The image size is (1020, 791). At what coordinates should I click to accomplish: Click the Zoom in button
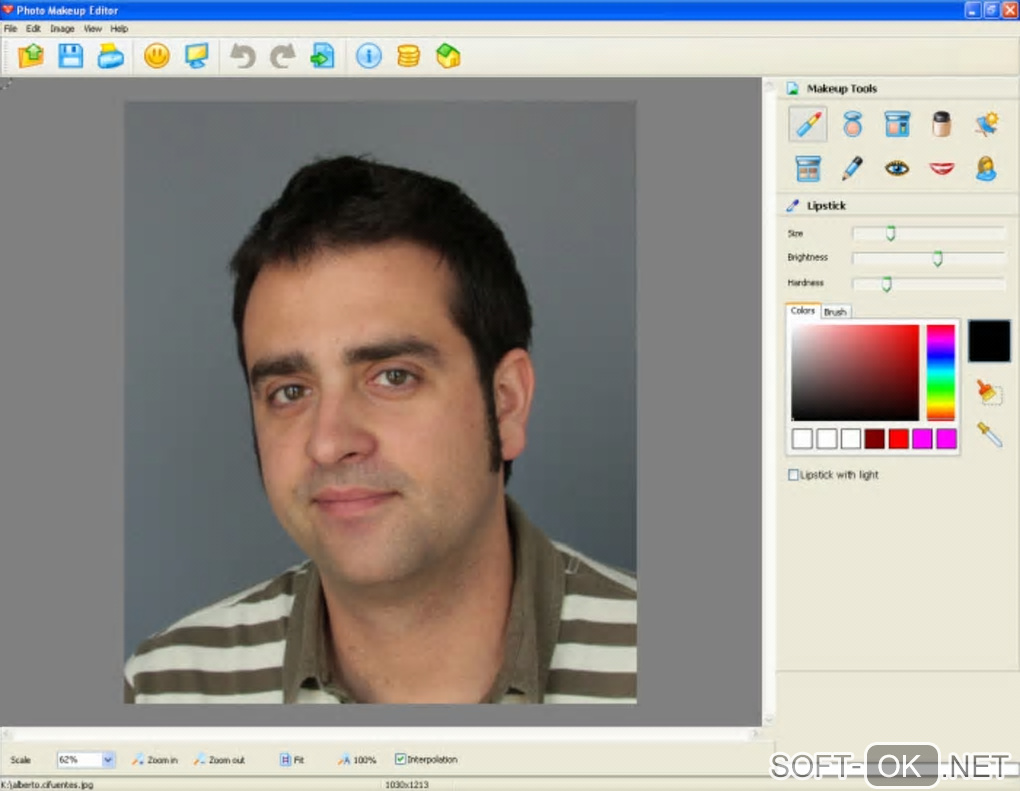tap(155, 760)
